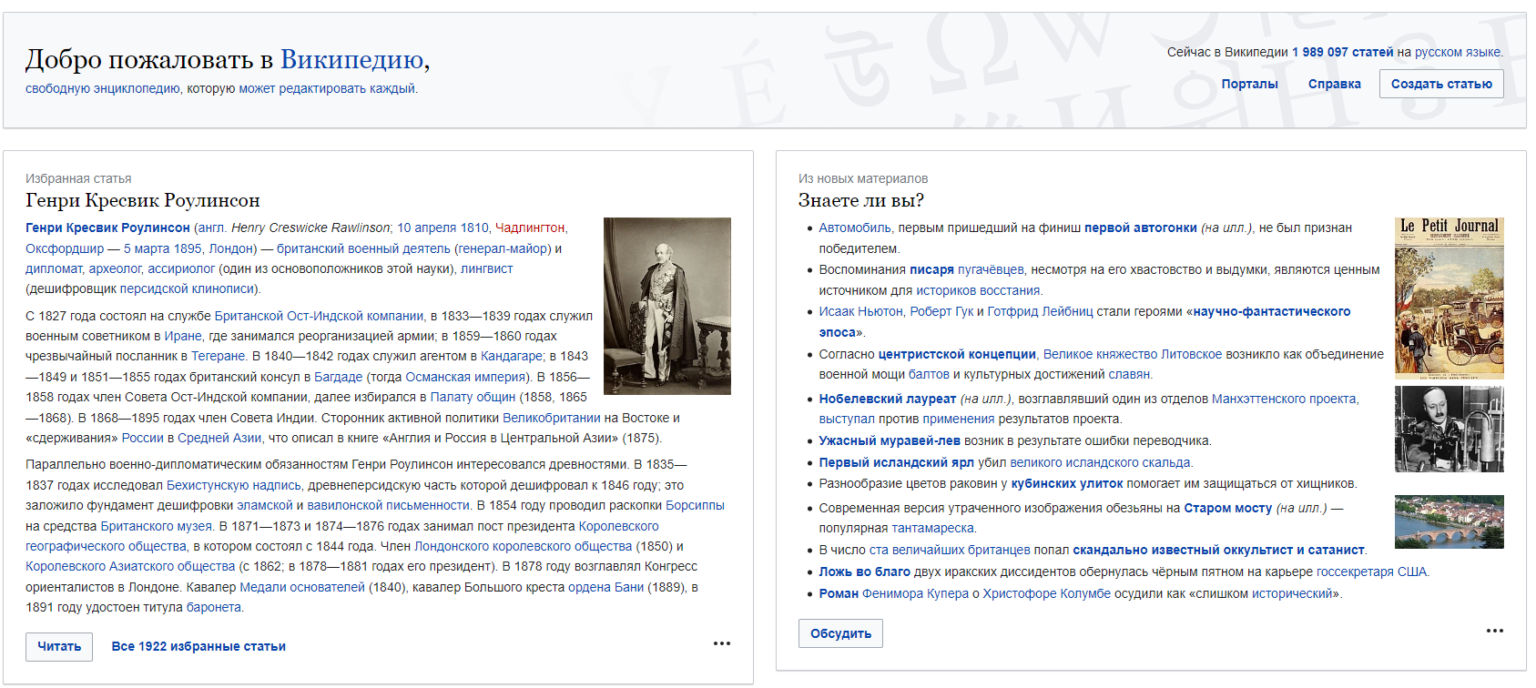Image resolution: width=1536 pixels, height=688 pixels.
Task: Click the '1 989 097 статей' counter link
Action: (x=1342, y=52)
